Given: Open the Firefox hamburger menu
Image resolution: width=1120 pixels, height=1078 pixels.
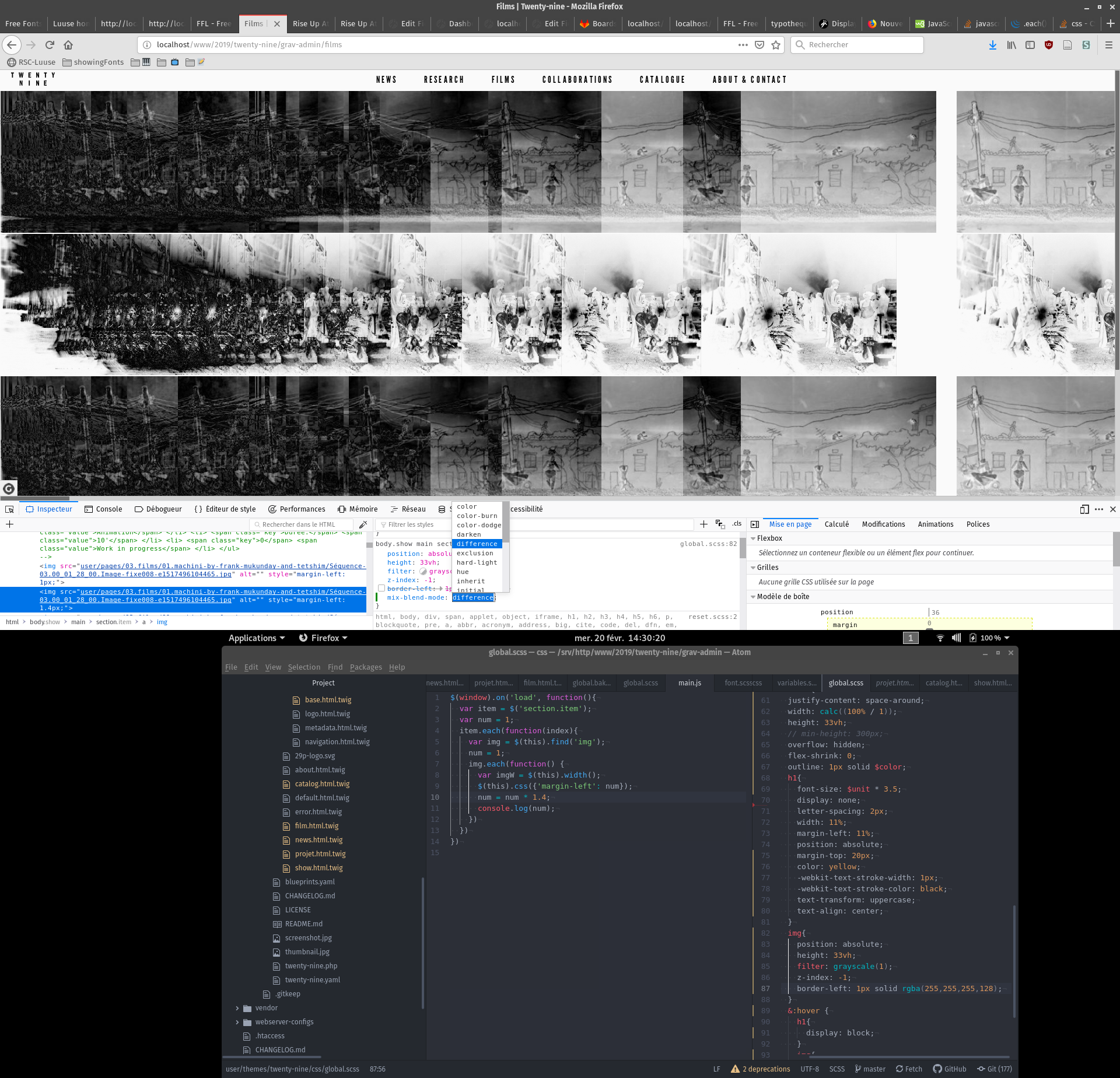Looking at the screenshot, I should click(x=1108, y=45).
